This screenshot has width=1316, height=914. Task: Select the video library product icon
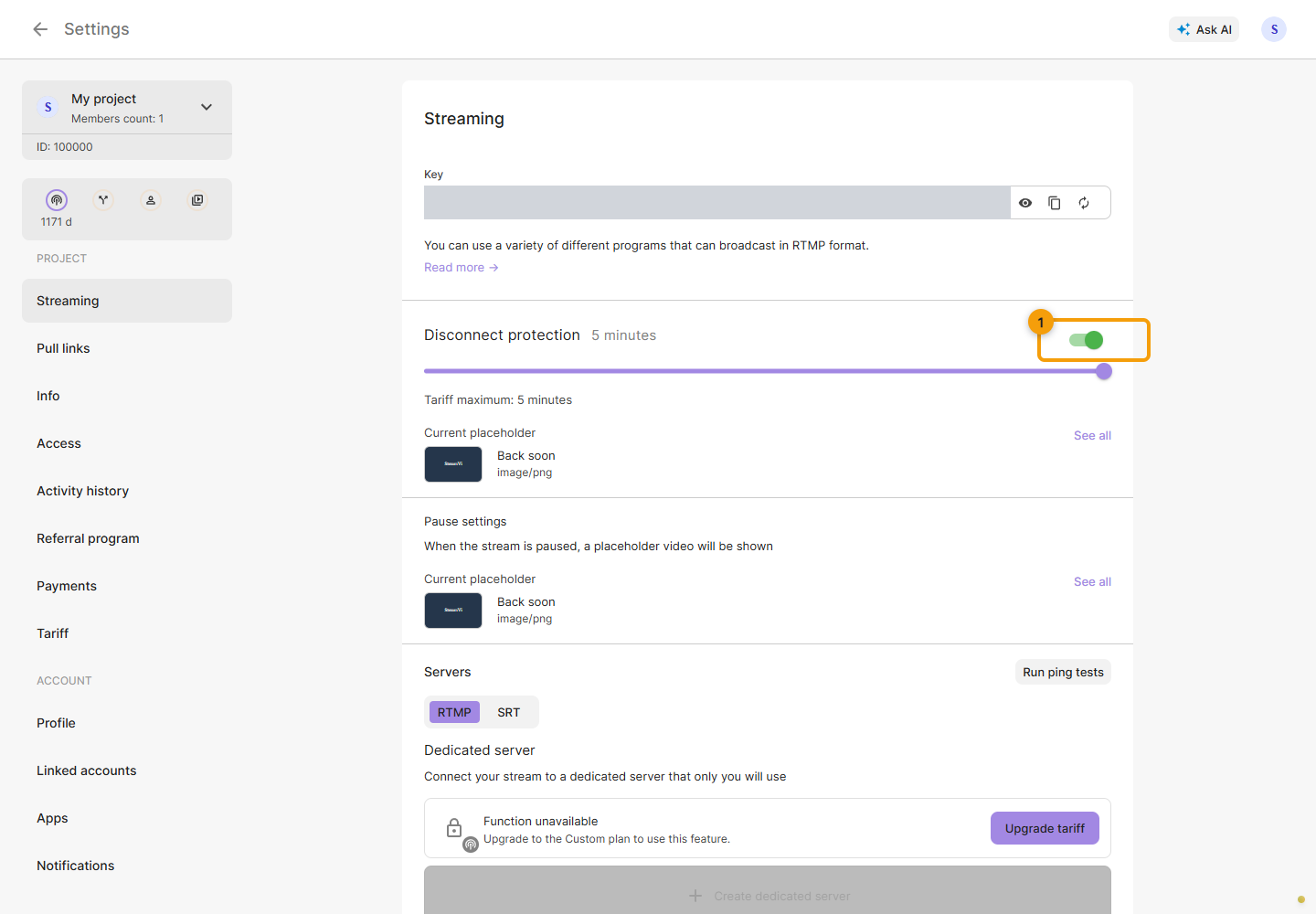pyautogui.click(x=197, y=200)
